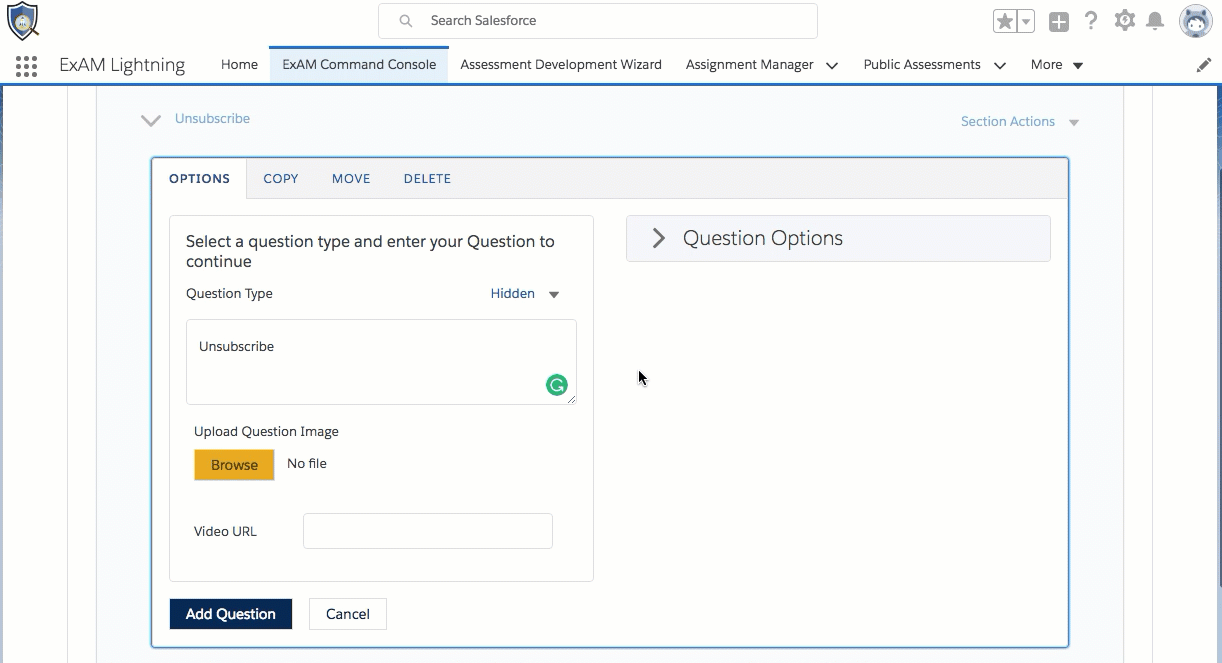Open the Help question mark icon

1091,21
